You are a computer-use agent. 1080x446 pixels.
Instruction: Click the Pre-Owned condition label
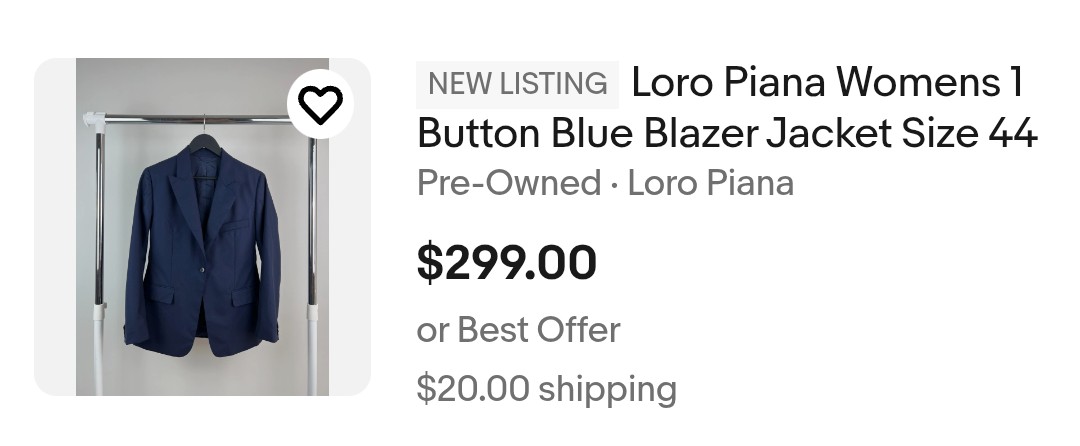pos(508,183)
